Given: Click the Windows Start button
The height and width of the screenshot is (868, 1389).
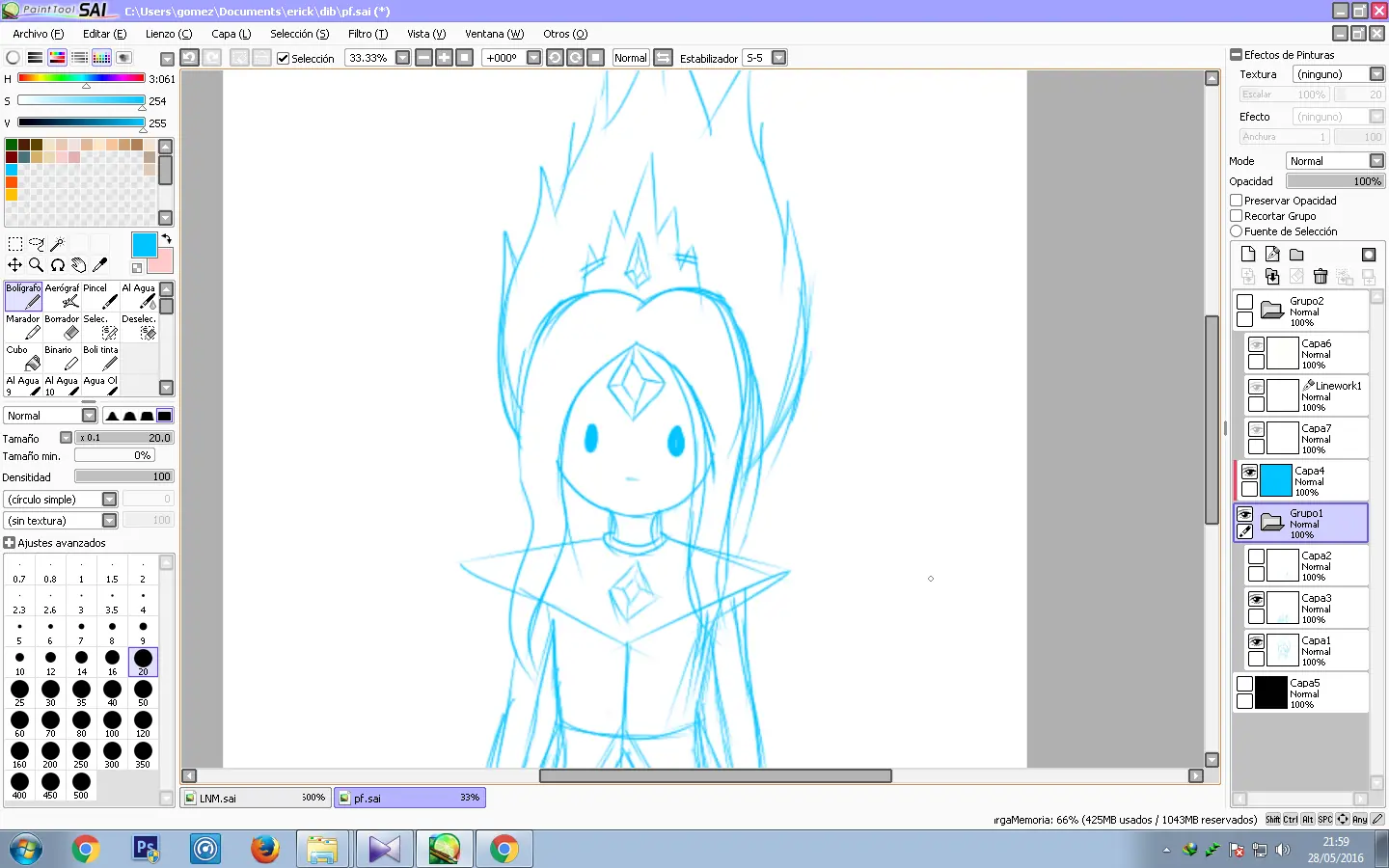Looking at the screenshot, I should pyautogui.click(x=26, y=849).
